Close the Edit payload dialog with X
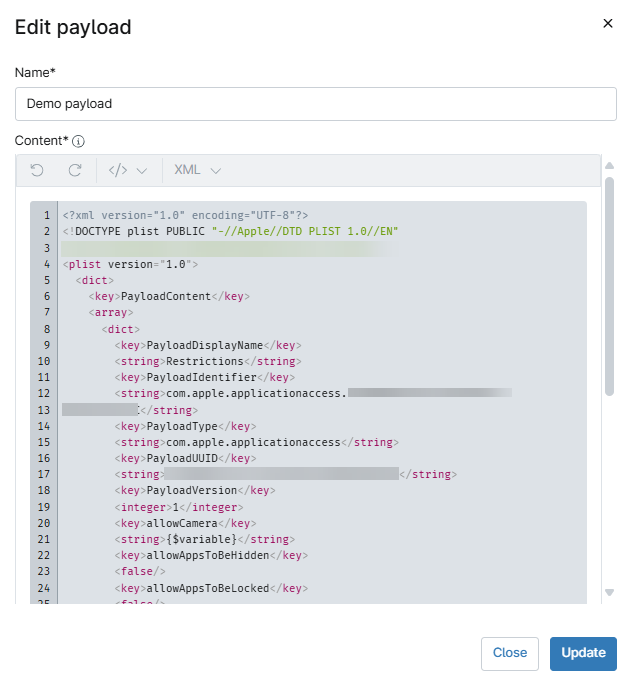The image size is (631, 683). [607, 24]
